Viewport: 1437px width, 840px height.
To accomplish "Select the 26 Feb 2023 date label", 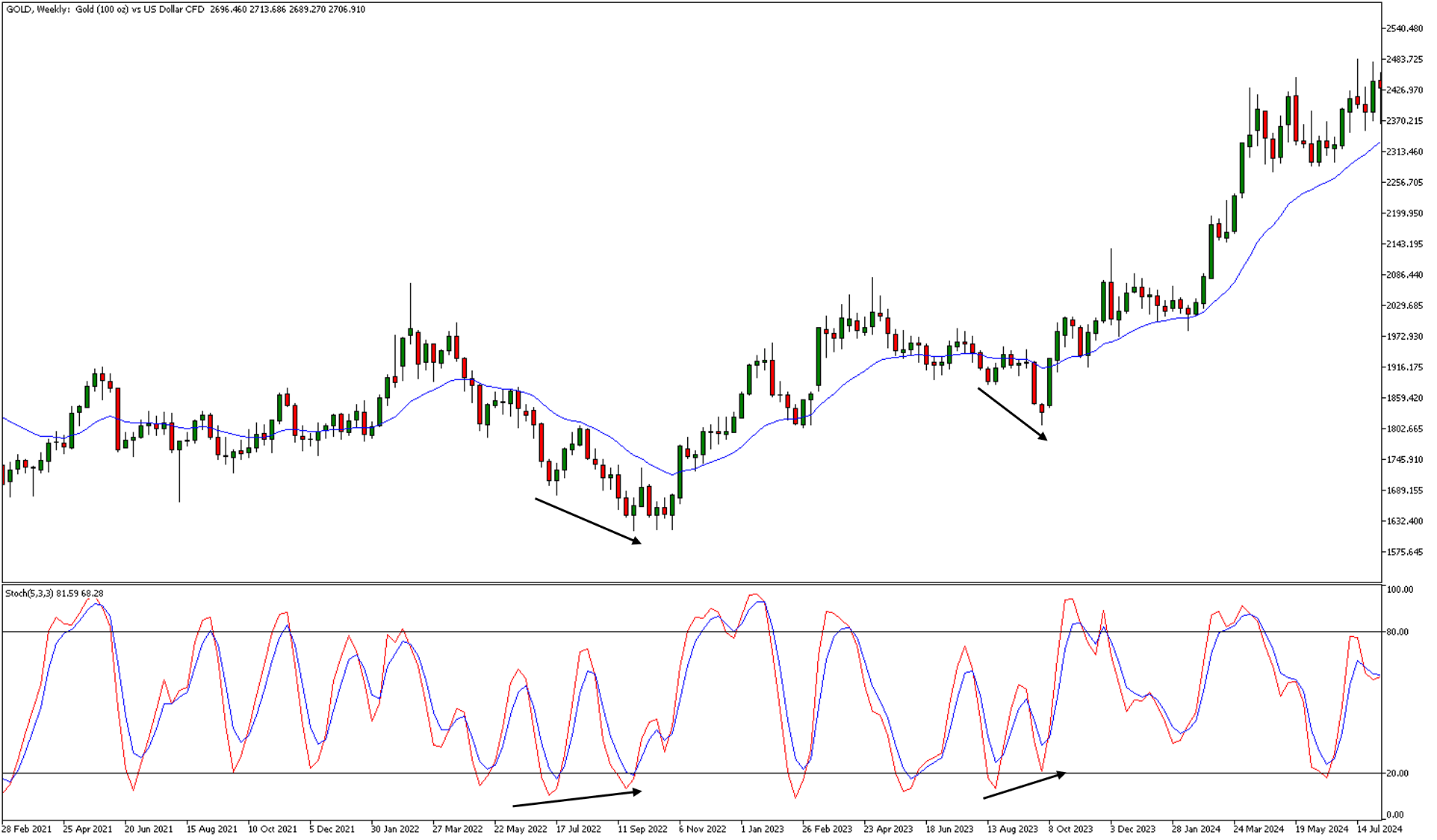I will 827,829.
